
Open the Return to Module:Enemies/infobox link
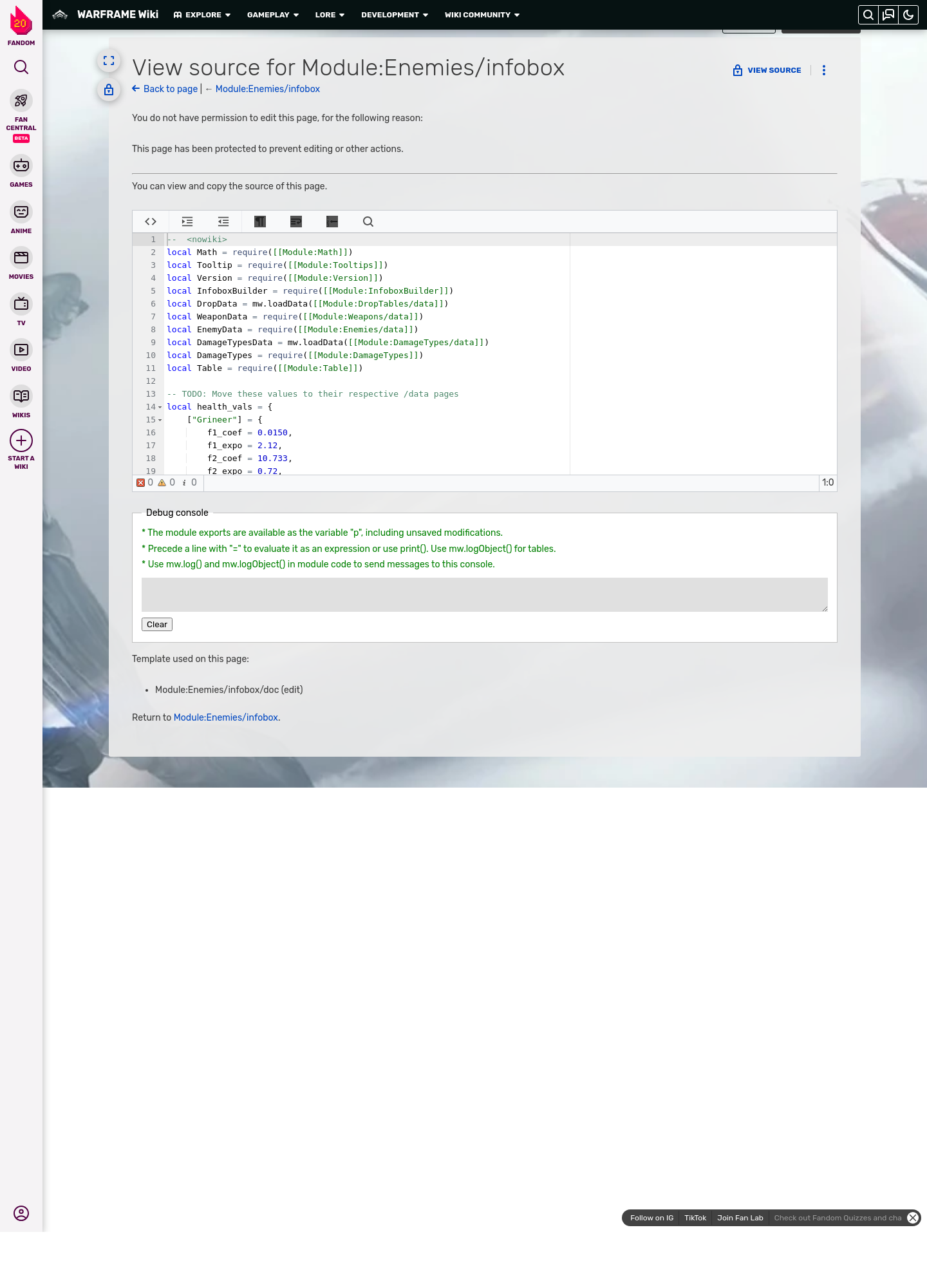226,717
